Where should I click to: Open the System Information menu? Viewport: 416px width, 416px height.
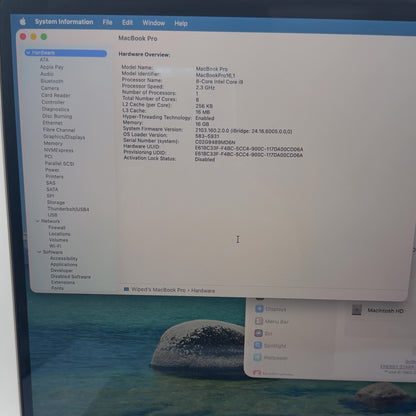tap(64, 22)
